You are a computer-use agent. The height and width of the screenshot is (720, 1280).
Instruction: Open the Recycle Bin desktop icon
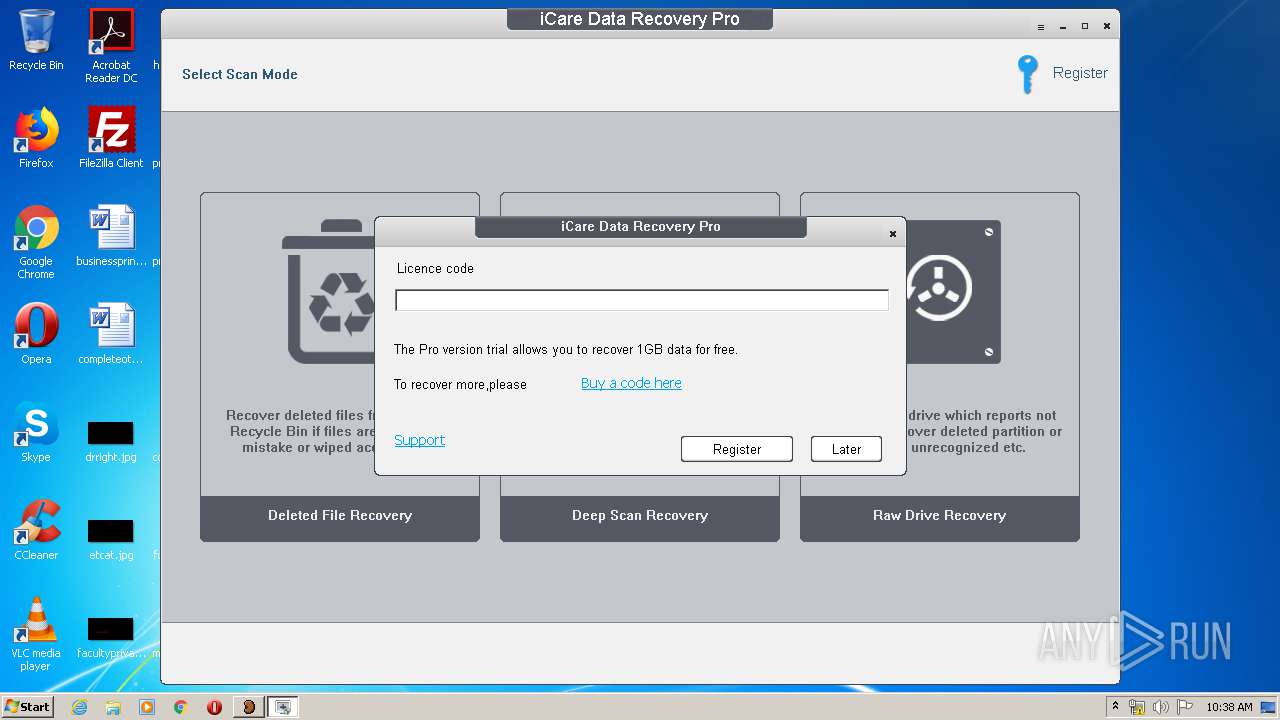(36, 40)
